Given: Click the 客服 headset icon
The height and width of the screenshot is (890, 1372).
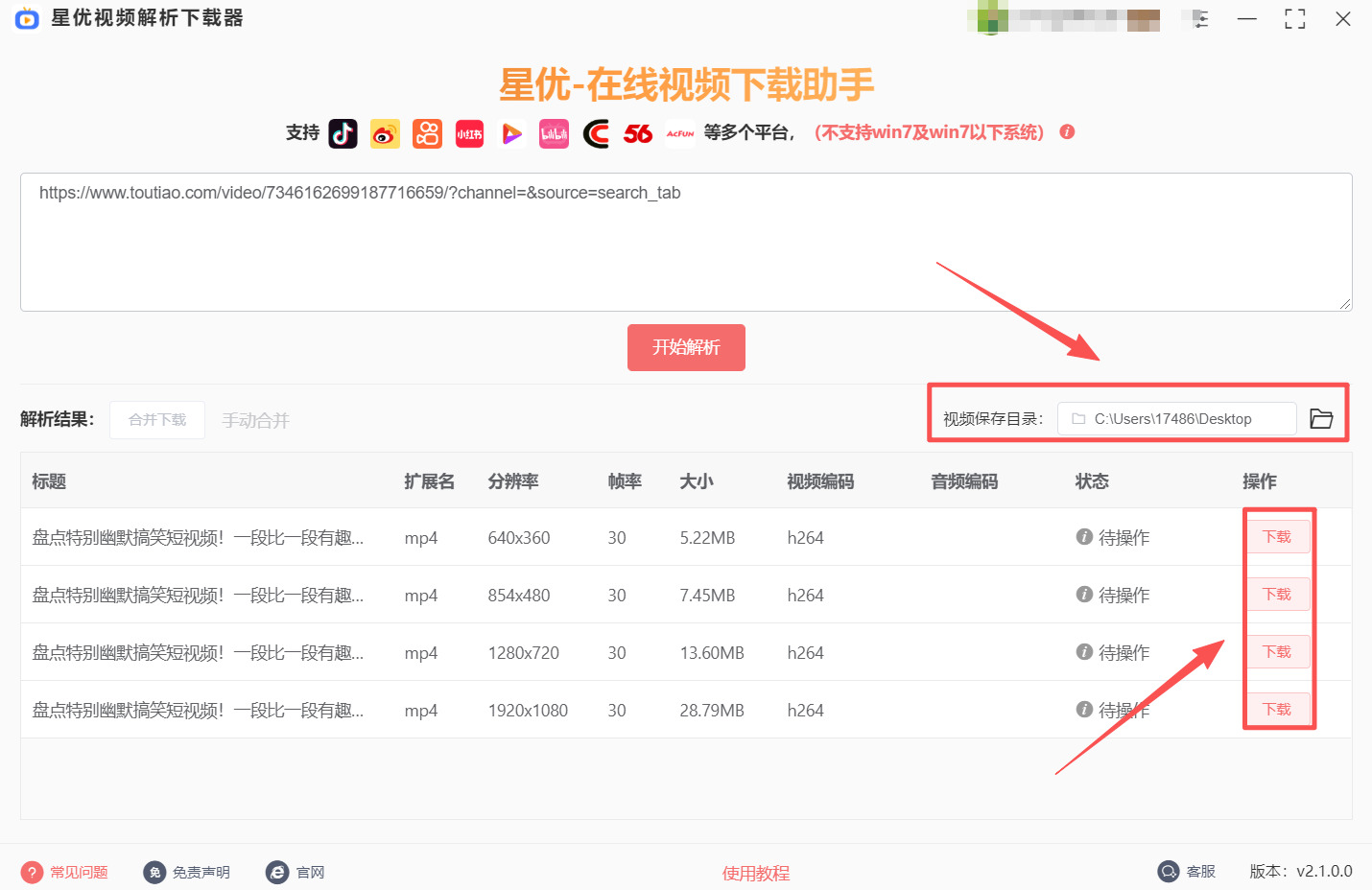Looking at the screenshot, I should point(1169,871).
